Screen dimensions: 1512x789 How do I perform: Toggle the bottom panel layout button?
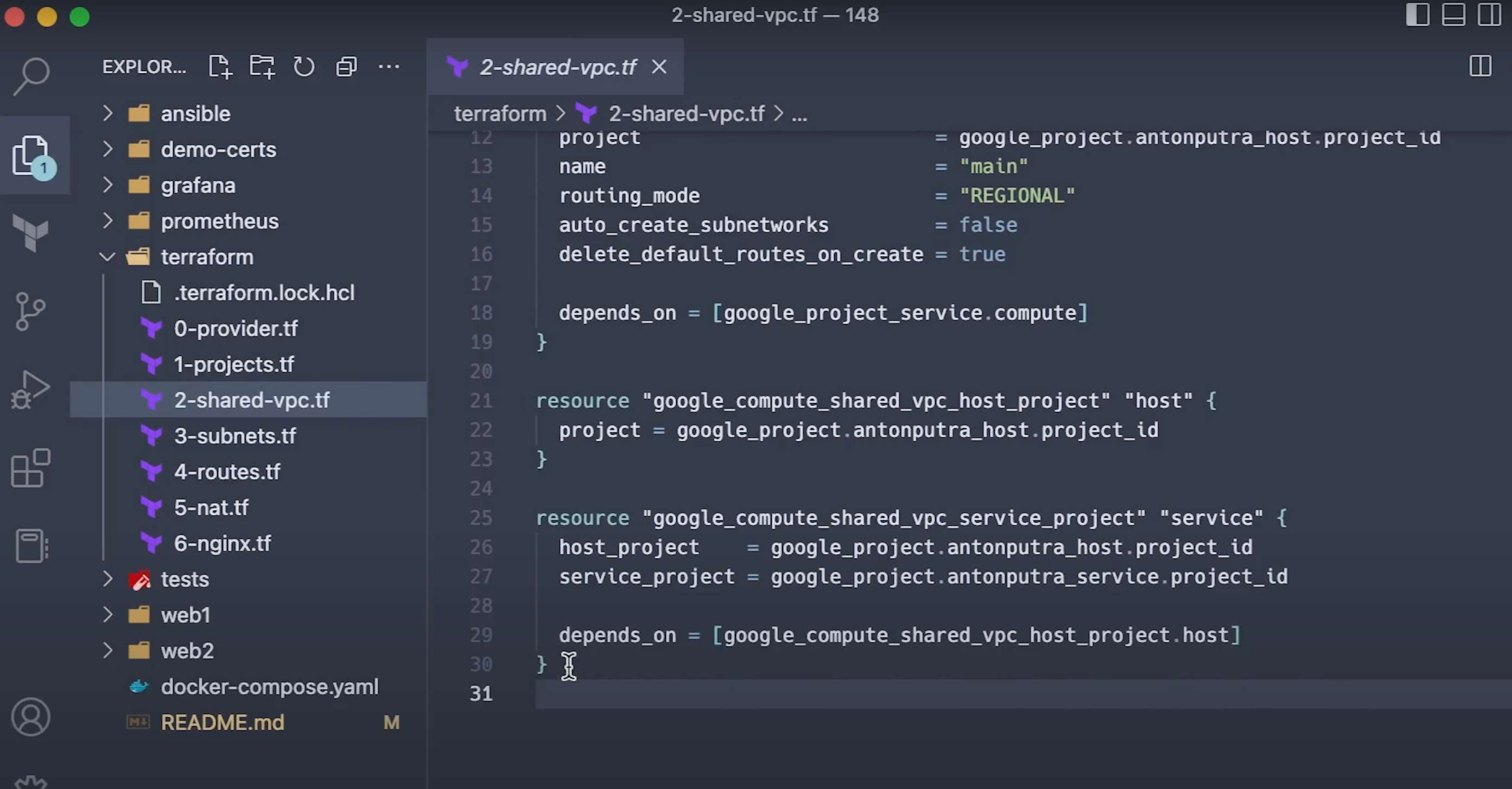pyautogui.click(x=1453, y=15)
